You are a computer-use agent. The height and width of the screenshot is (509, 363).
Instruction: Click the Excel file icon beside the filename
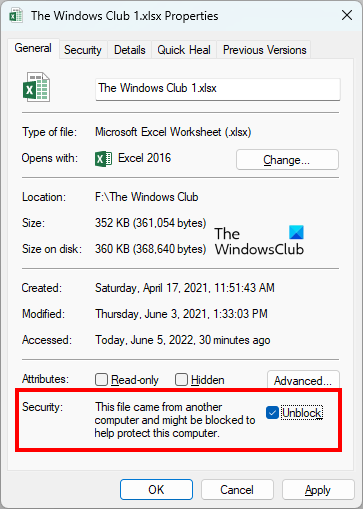[36, 87]
